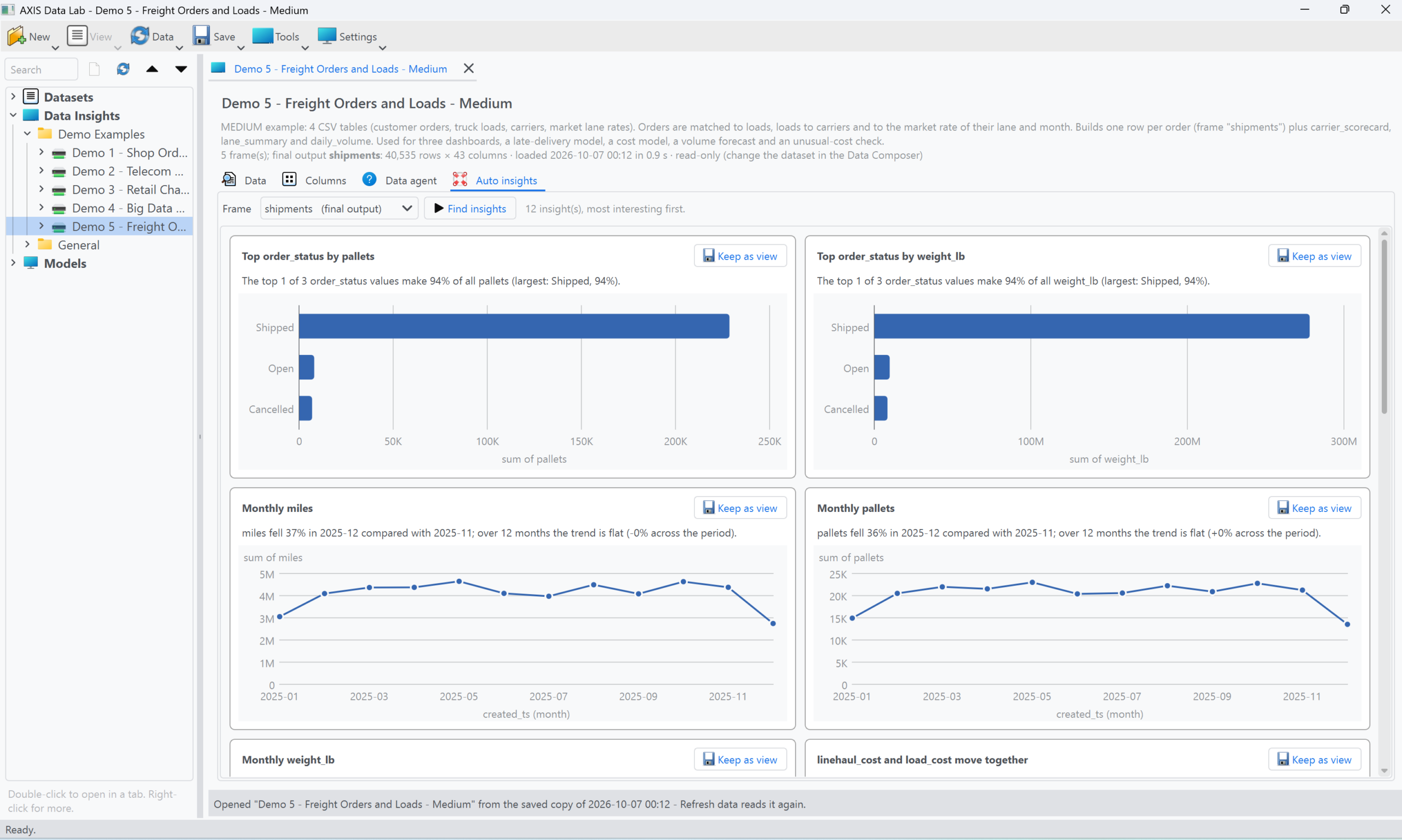Screen dimensions: 1402x840
Task: Keep Top order_status by pallets as view
Action: 740,256
